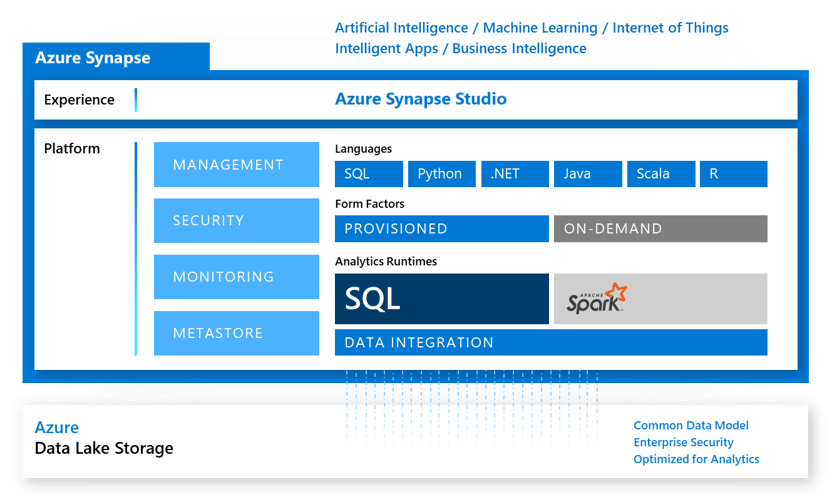Viewport: 832px width, 502px height.
Task: Choose the Java language tile
Action: tap(588, 174)
